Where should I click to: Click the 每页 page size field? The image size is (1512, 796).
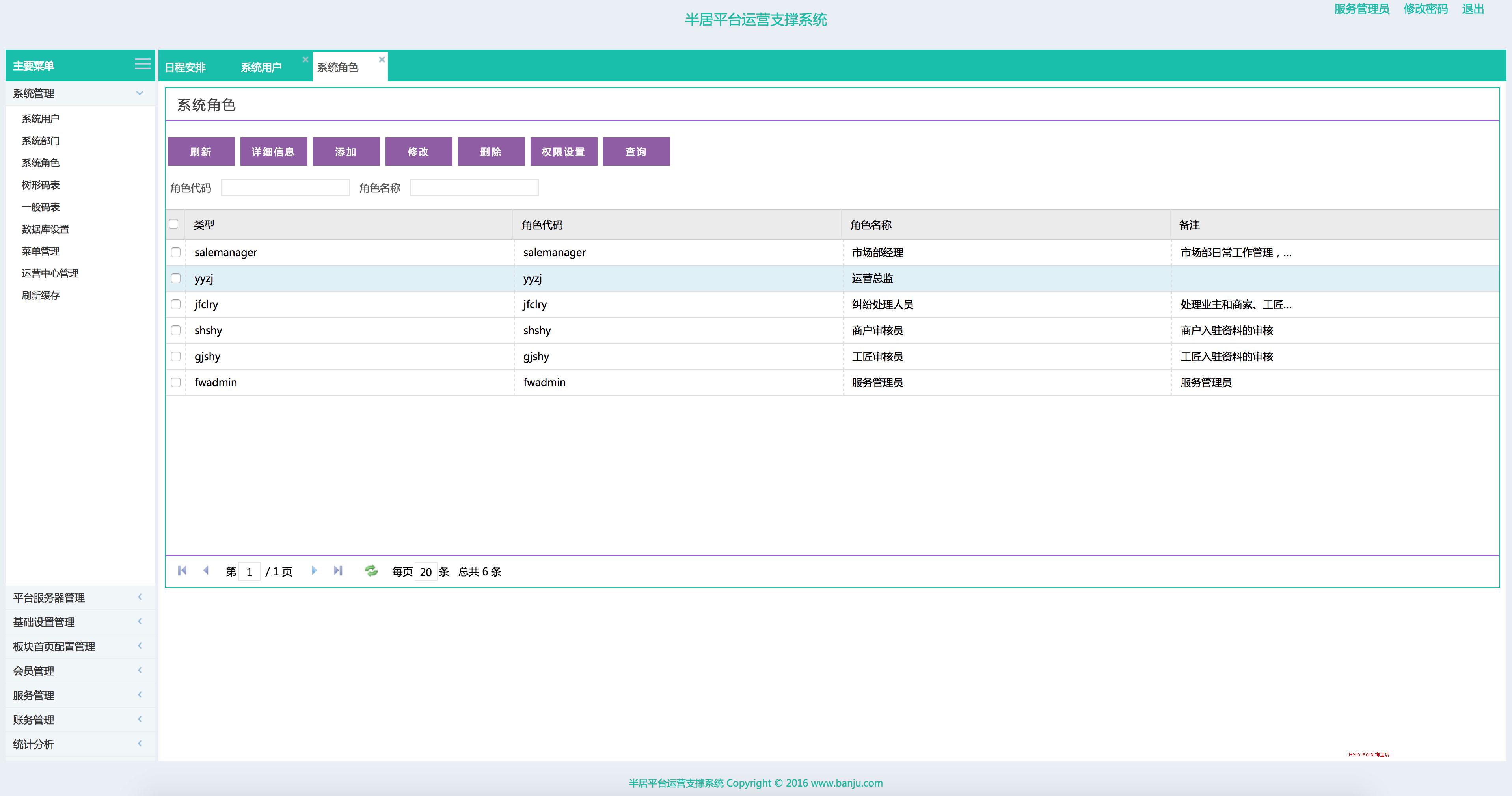426,572
